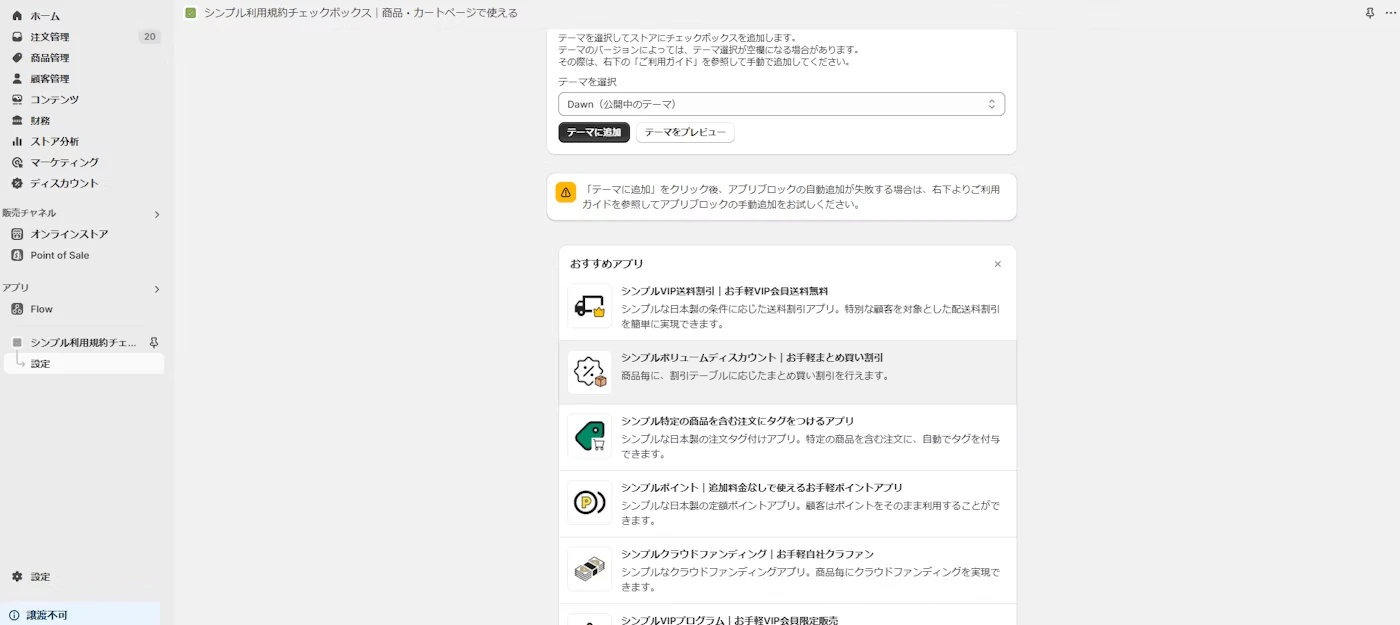Click the テーマをプレビュー button
The width and height of the screenshot is (1400, 625).
coord(685,132)
